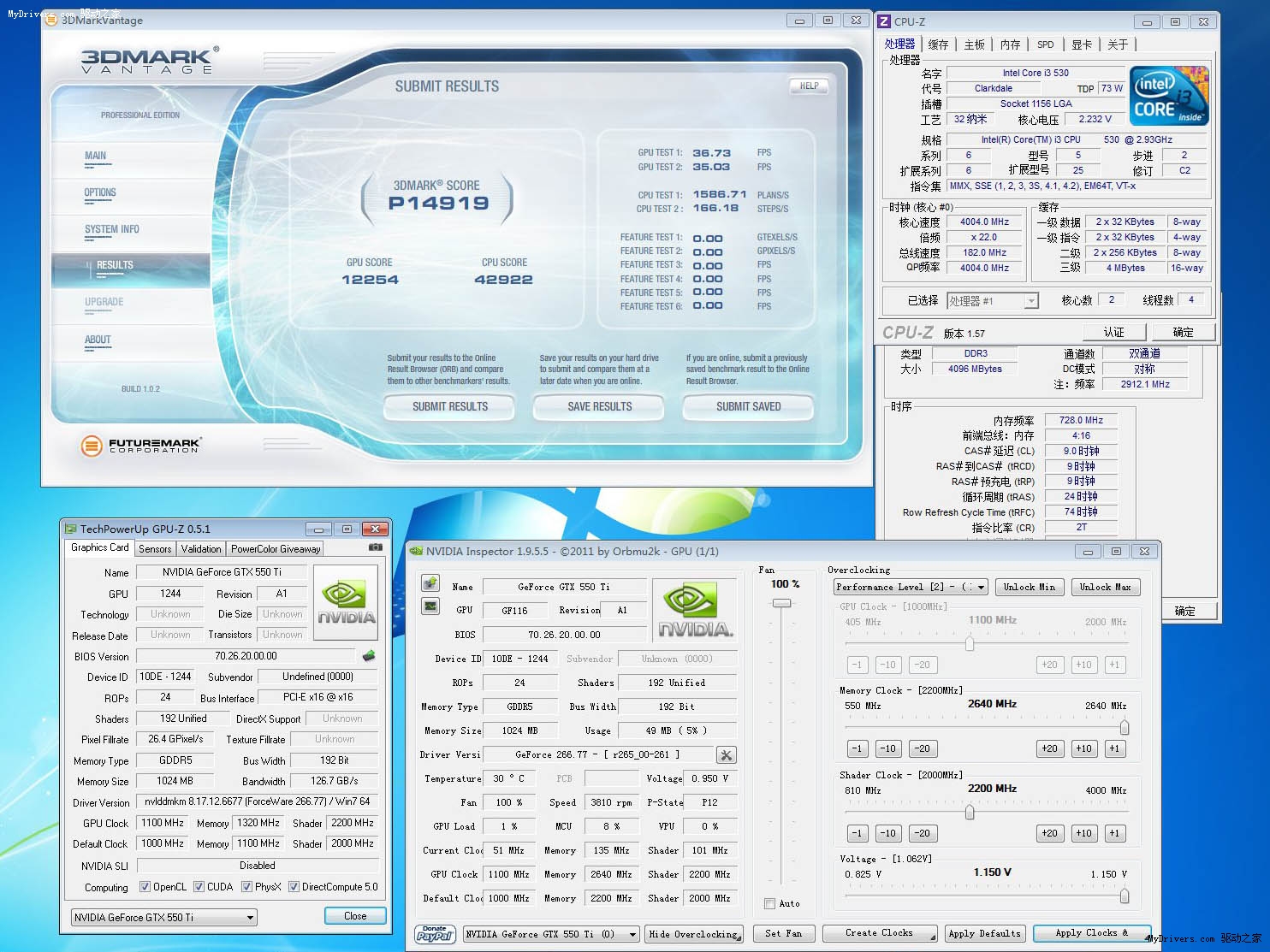This screenshot has height=952, width=1270.
Task: Click the Apply Defaults button
Action: point(983,933)
